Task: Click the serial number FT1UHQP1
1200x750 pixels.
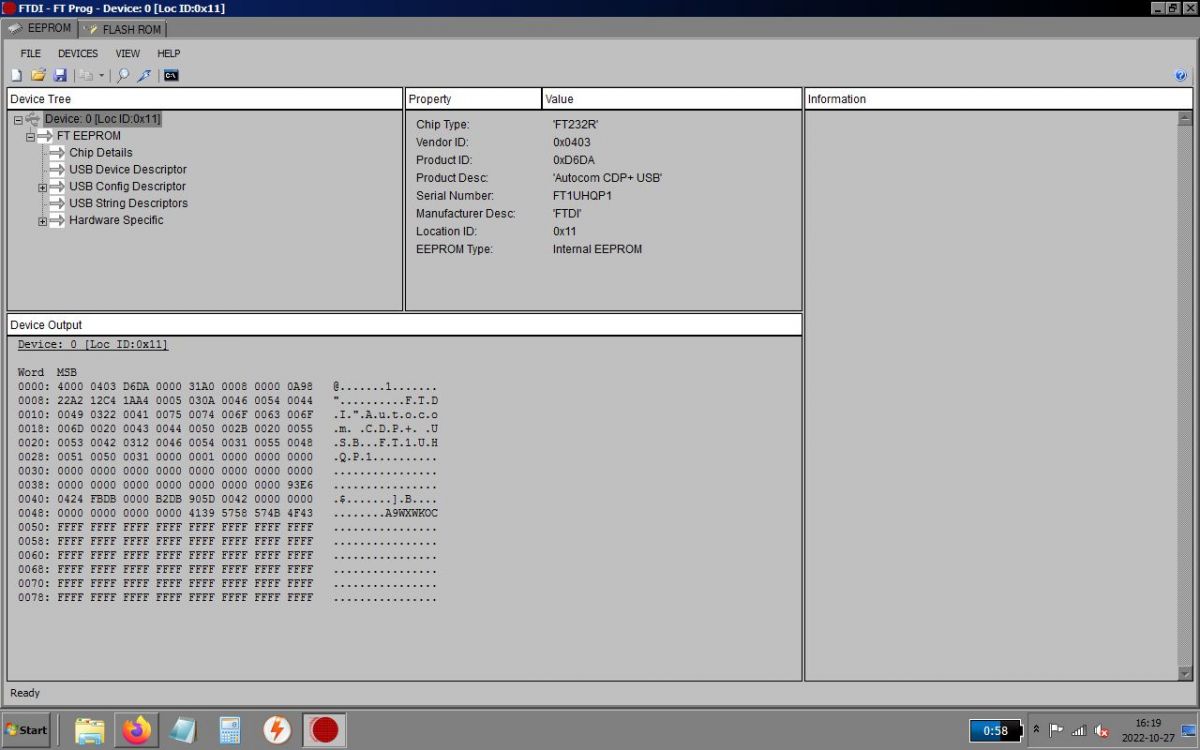Action: tap(582, 196)
